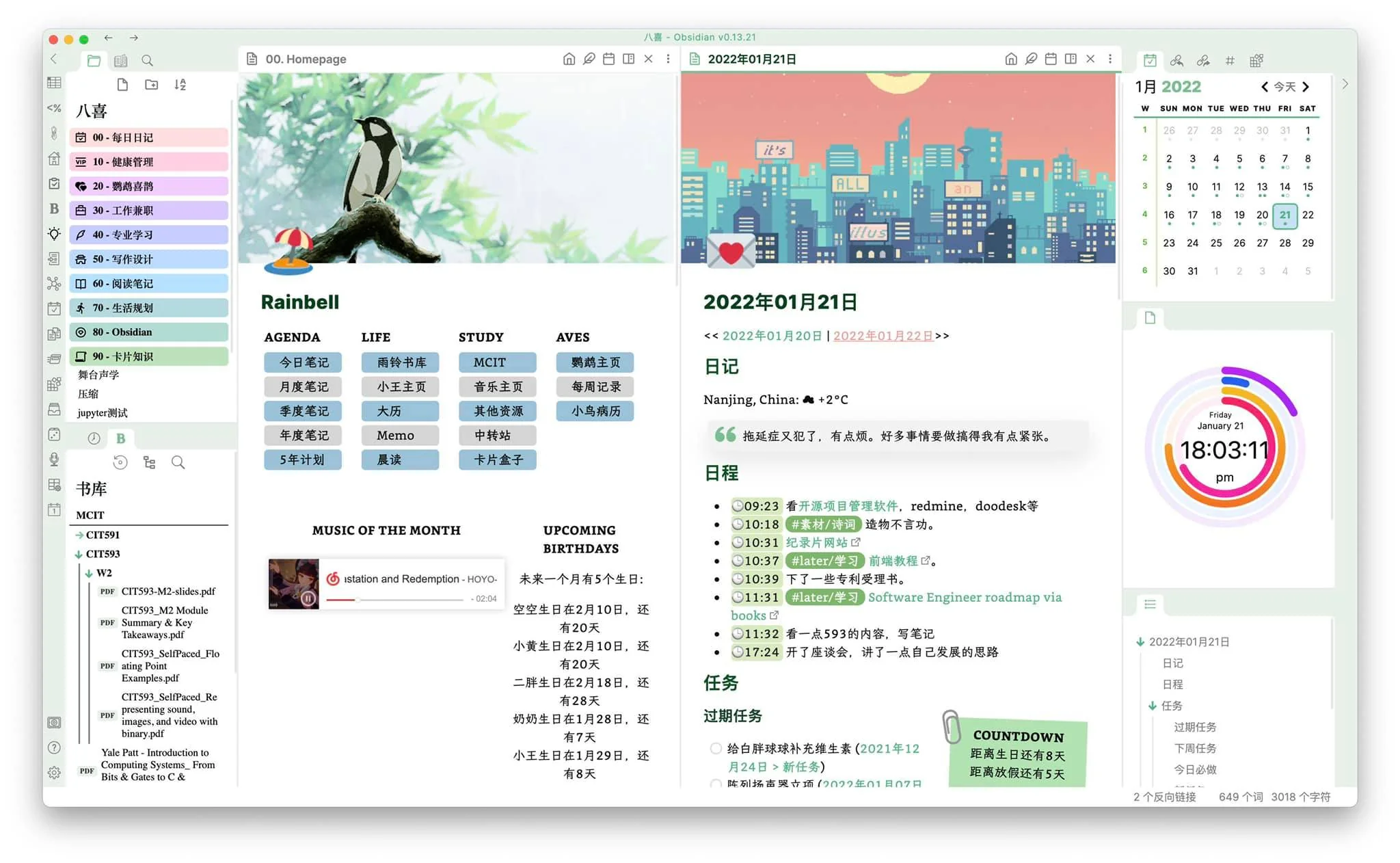This screenshot has height=863, width=1400.
Task: Change file sort order icon
Action: pos(180,85)
